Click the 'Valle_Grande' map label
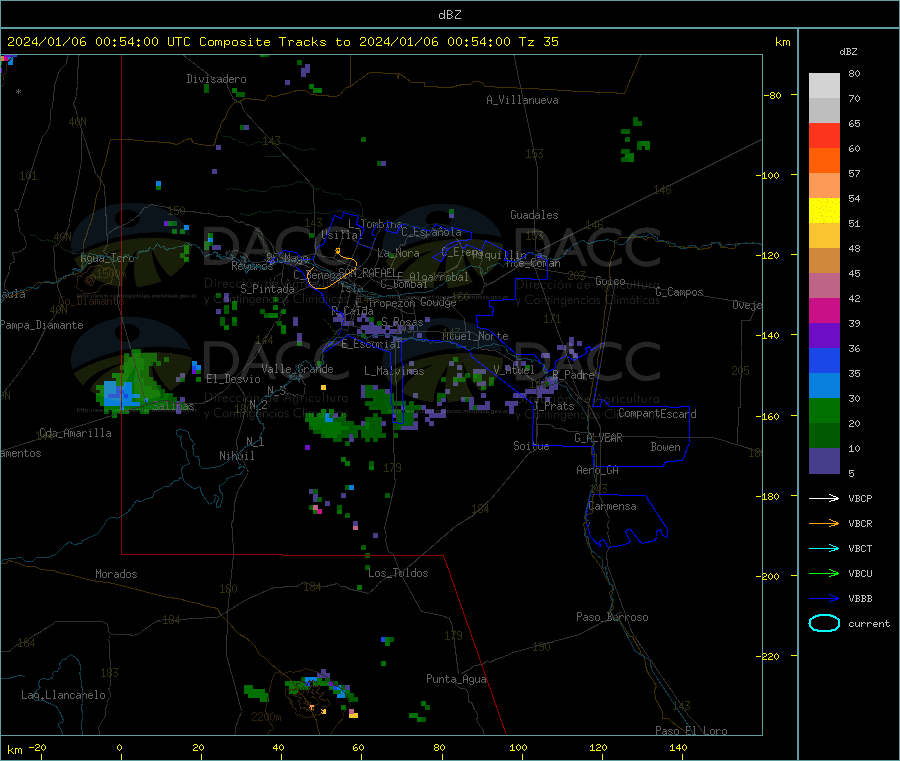This screenshot has height=761, width=900. 297,369
